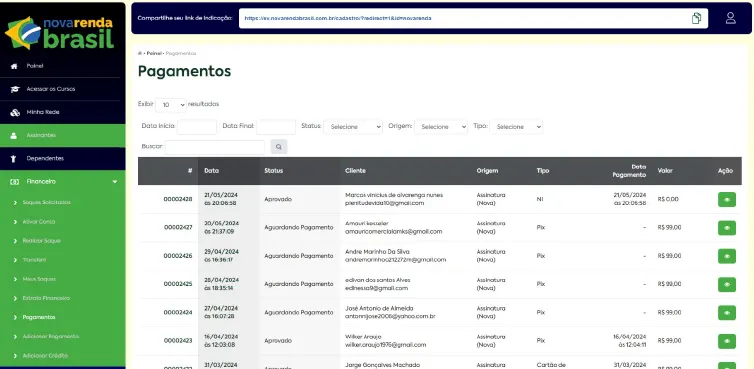View payment 00002424 with the eye button

pos(727,313)
